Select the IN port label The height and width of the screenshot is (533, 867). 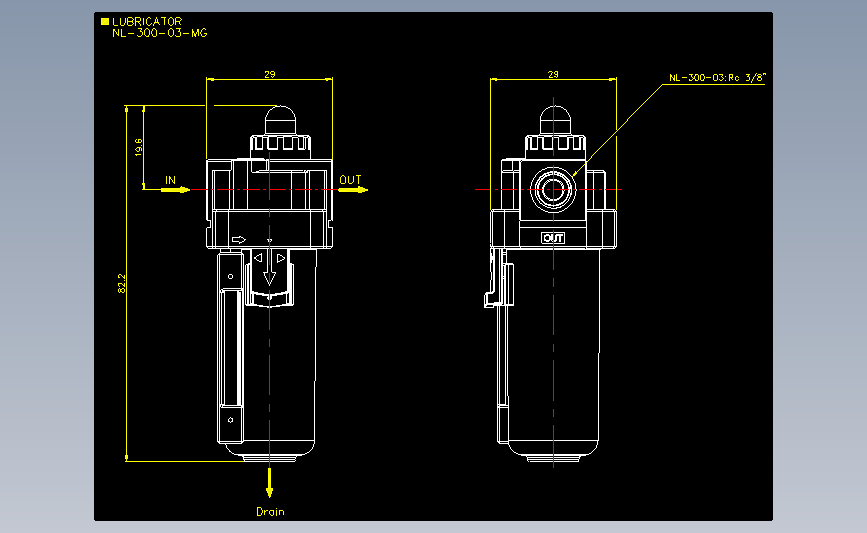coord(170,180)
